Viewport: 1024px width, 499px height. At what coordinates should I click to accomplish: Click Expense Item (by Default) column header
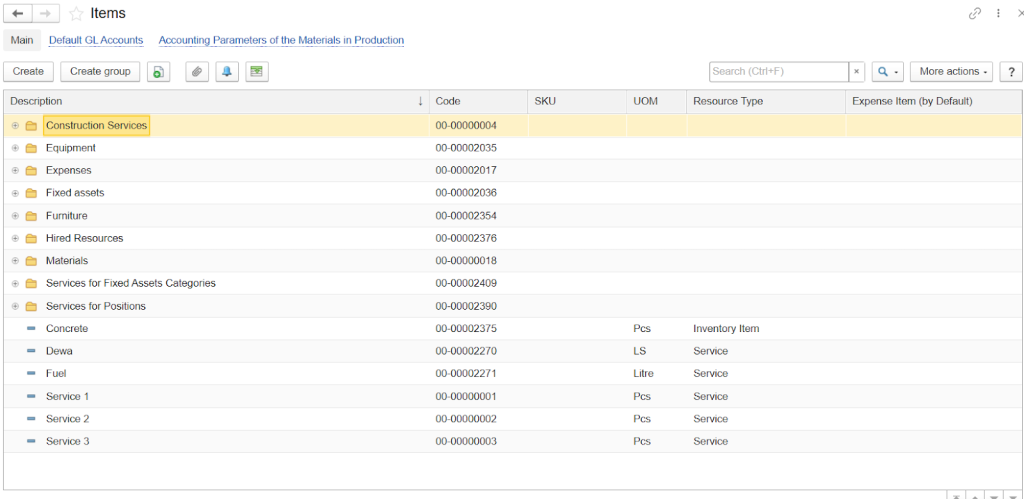click(934, 101)
